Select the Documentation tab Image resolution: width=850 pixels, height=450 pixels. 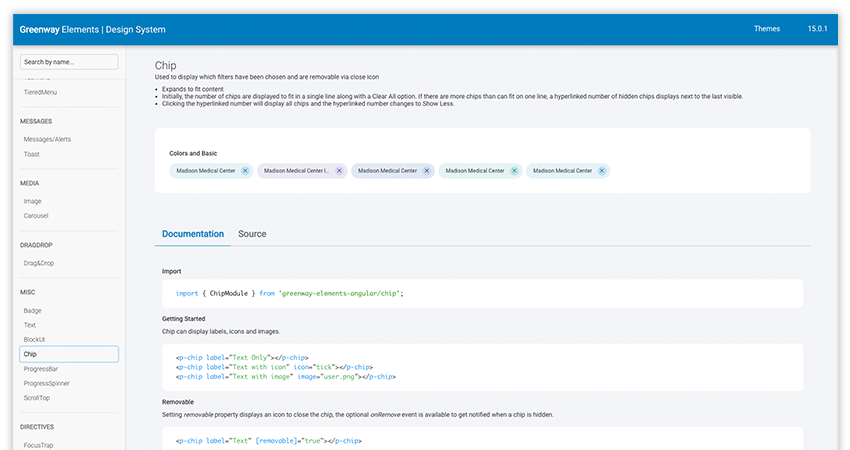click(193, 234)
